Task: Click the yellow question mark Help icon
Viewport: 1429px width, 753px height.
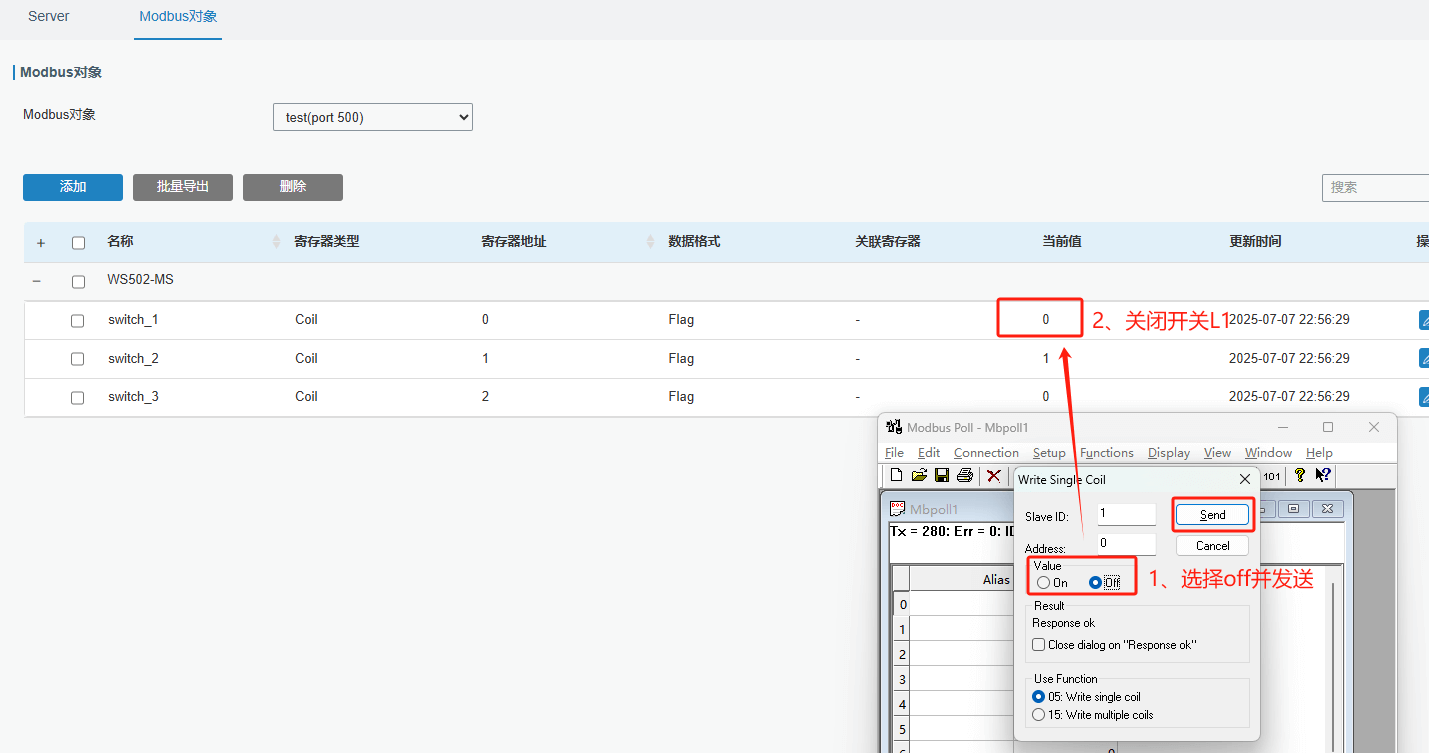Action: [x=1300, y=476]
